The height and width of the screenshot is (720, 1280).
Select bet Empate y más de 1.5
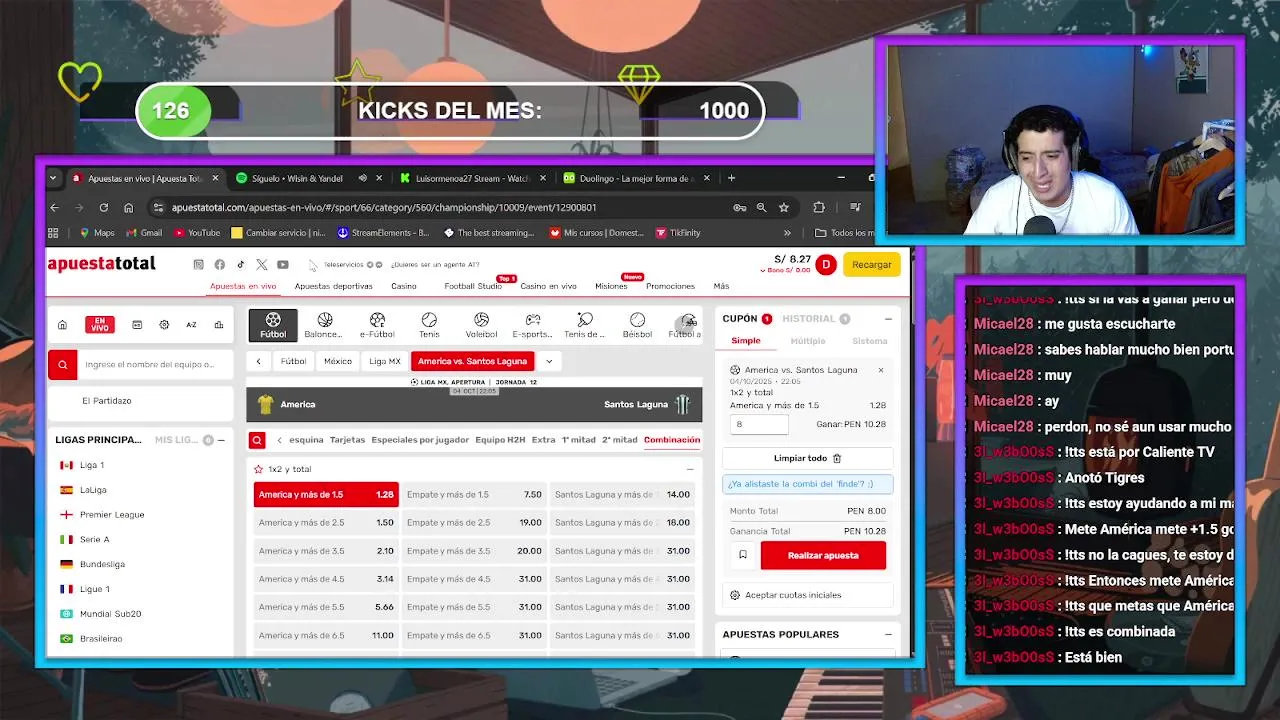pyautogui.click(x=474, y=494)
